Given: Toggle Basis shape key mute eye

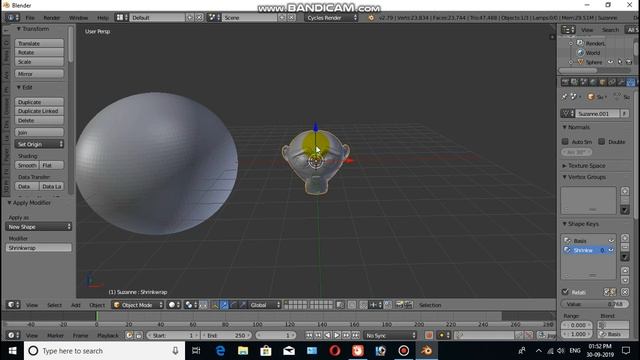Looking at the screenshot, I should (x=611, y=241).
